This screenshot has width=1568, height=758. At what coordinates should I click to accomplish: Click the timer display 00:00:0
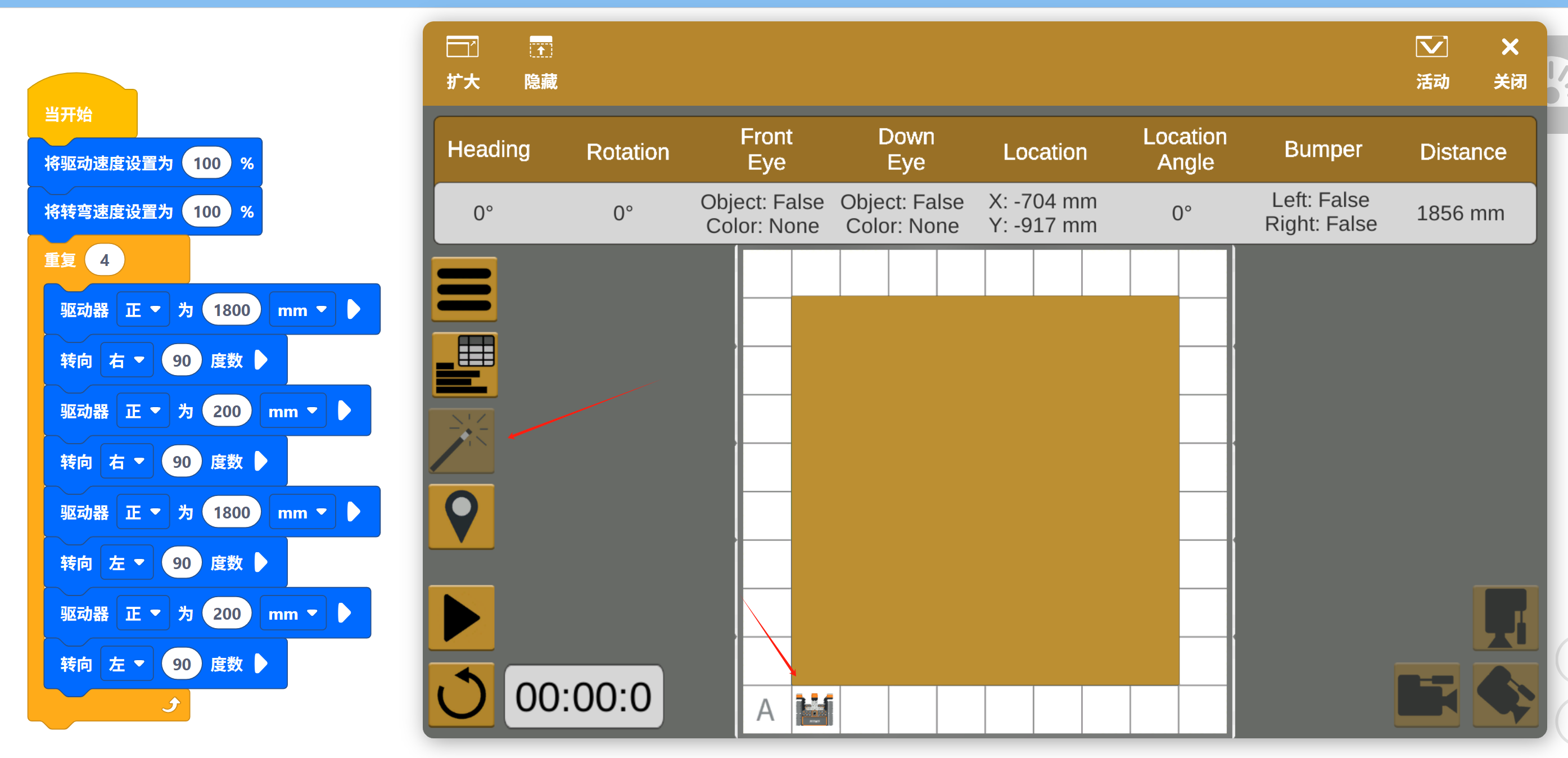pyautogui.click(x=583, y=697)
